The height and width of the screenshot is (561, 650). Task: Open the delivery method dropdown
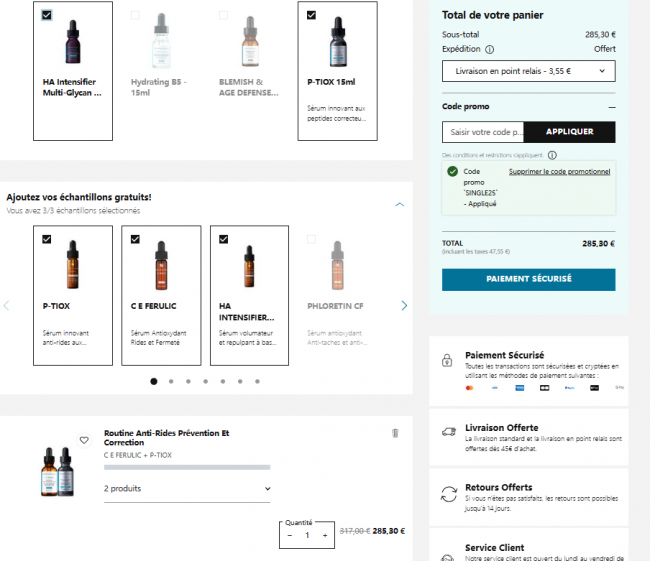pos(528,71)
